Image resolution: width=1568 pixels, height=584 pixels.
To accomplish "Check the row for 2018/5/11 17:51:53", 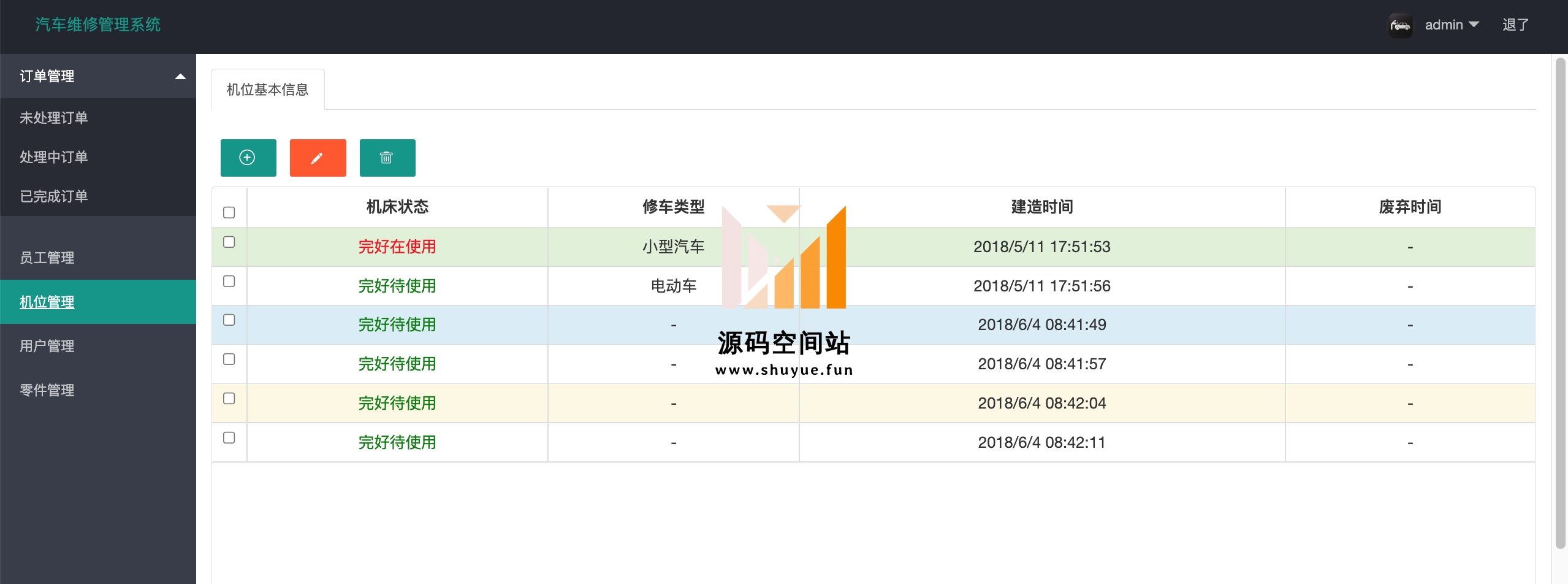I will [x=229, y=242].
